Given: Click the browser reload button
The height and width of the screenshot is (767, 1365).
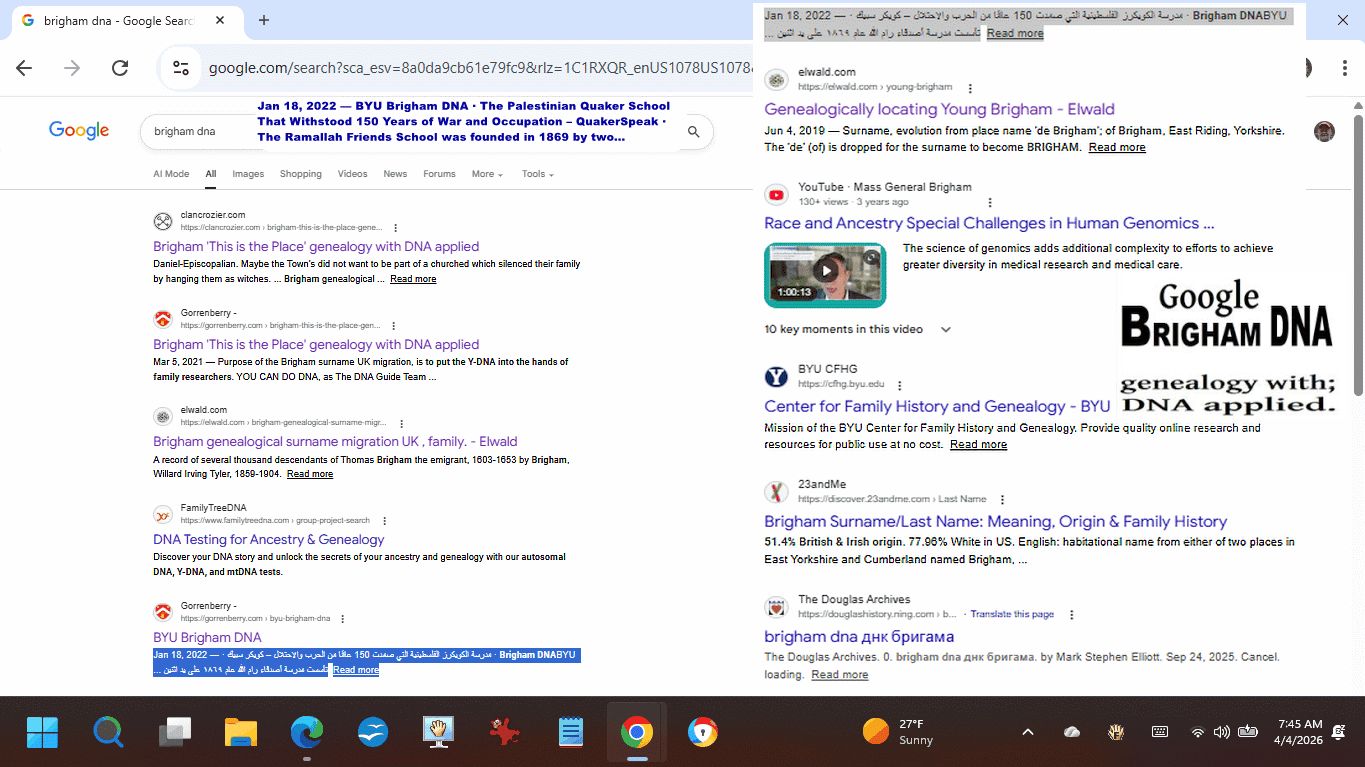Looking at the screenshot, I should pyautogui.click(x=120, y=68).
